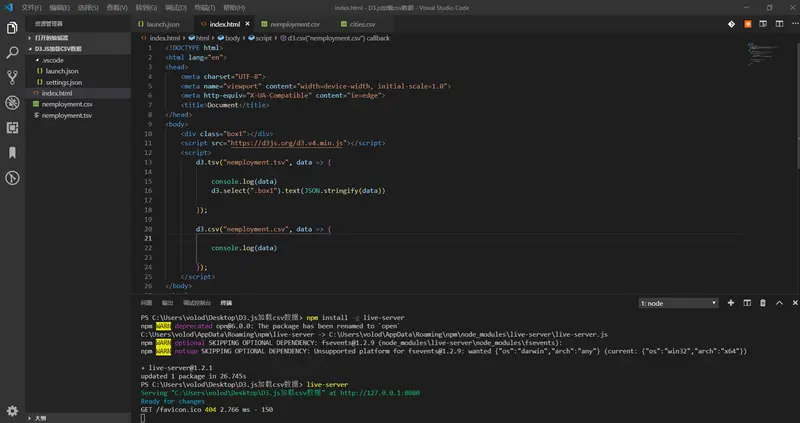Open the Explorer view in activity bar
The height and width of the screenshot is (423, 800).
[x=12, y=28]
